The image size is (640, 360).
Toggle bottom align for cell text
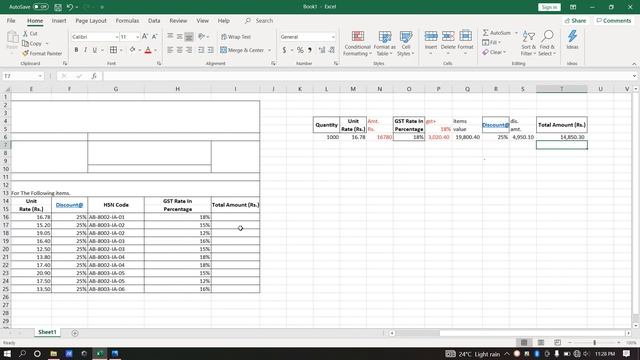coord(189,37)
